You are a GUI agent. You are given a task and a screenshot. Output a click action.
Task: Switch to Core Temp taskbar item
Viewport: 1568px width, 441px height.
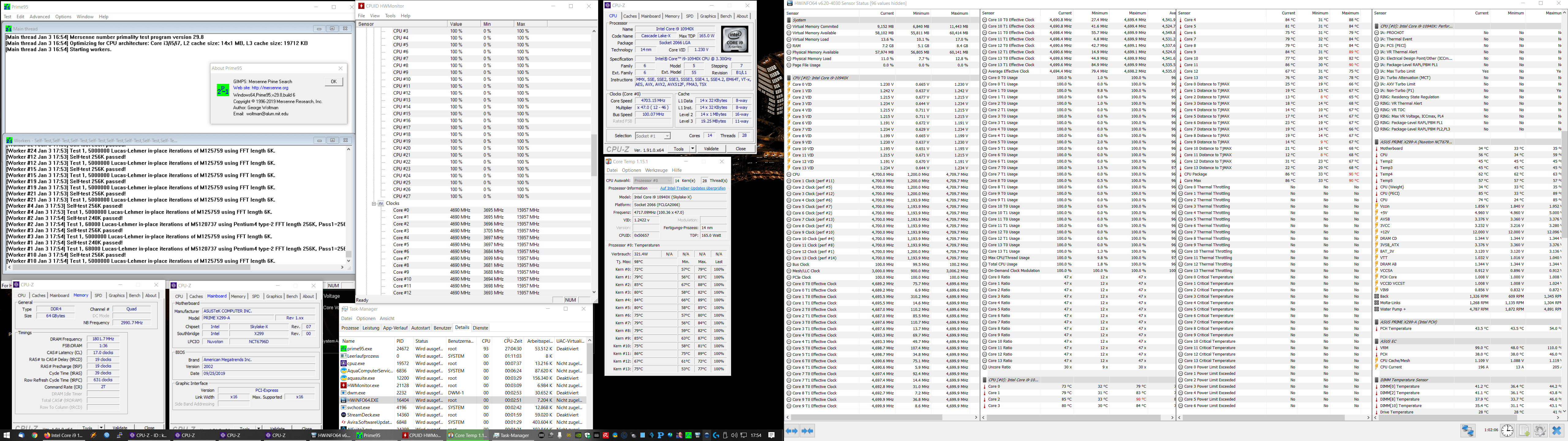tap(467, 435)
